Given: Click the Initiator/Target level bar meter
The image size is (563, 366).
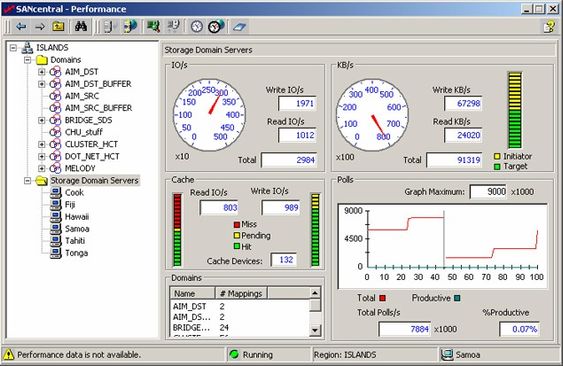Looking at the screenshot, I should [x=515, y=110].
